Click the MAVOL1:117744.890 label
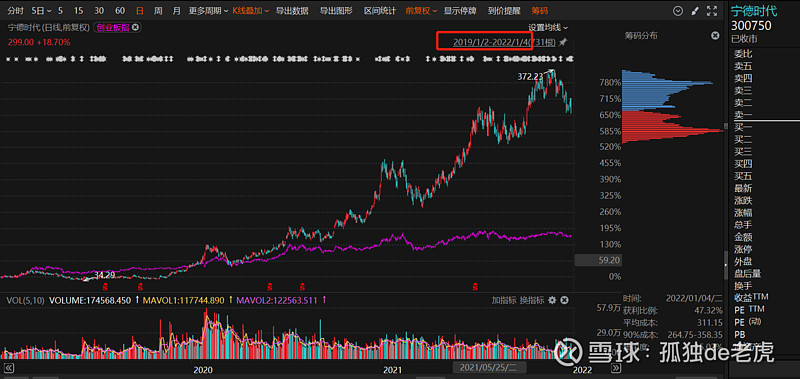The width and height of the screenshot is (800, 379). click(x=183, y=300)
